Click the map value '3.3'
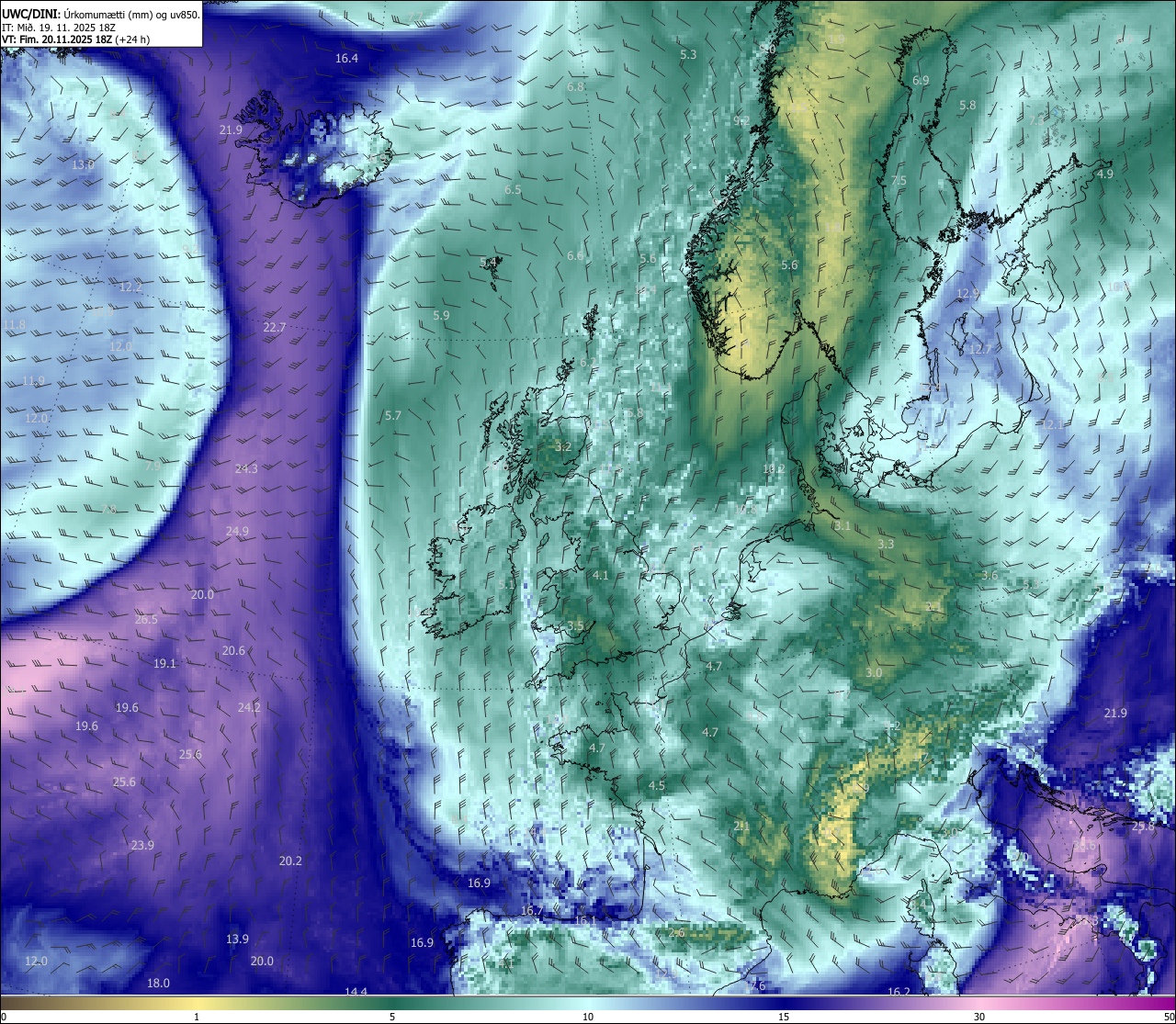 click(x=886, y=545)
